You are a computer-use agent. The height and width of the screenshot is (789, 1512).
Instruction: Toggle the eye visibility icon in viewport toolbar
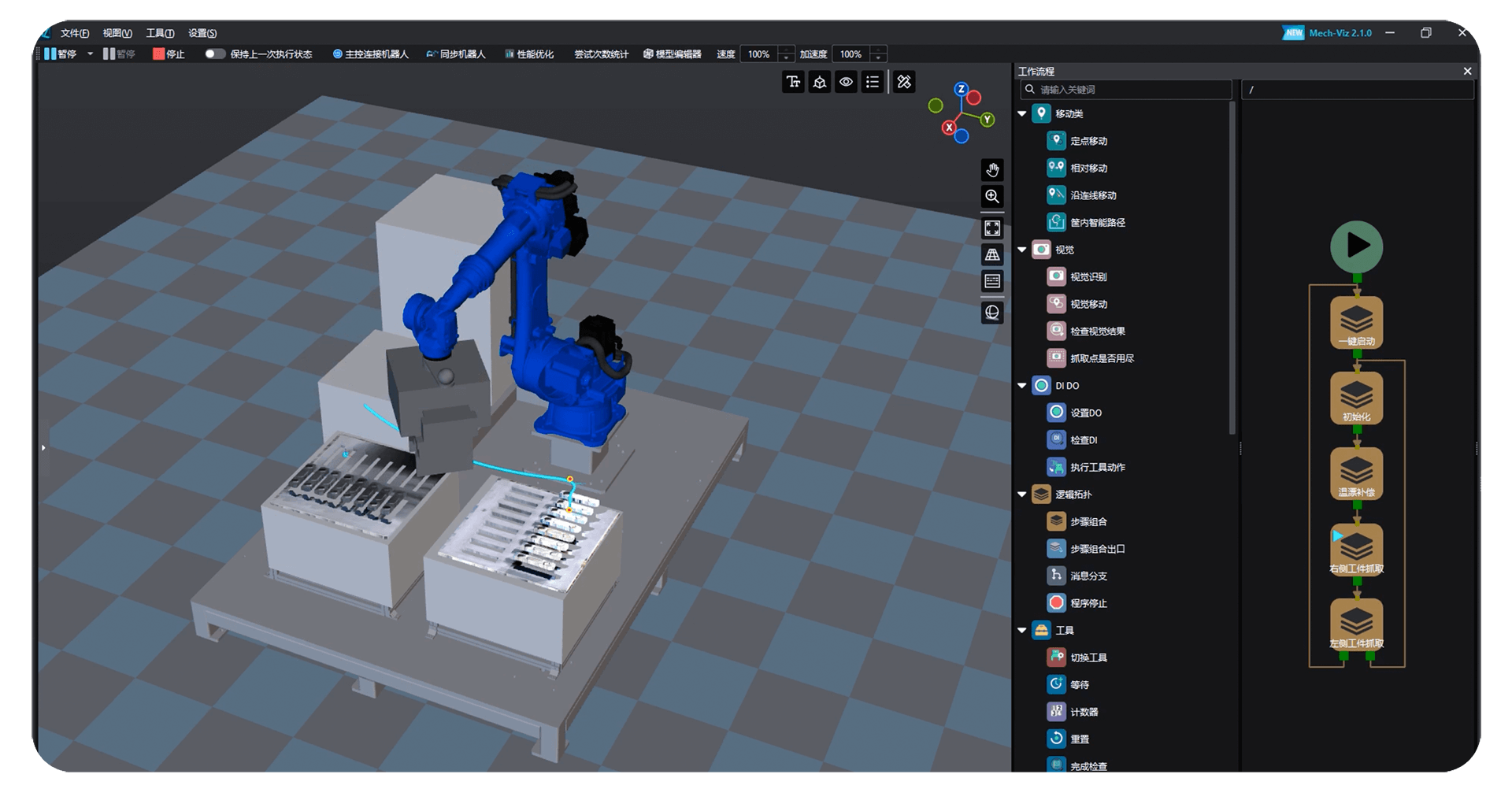846,82
